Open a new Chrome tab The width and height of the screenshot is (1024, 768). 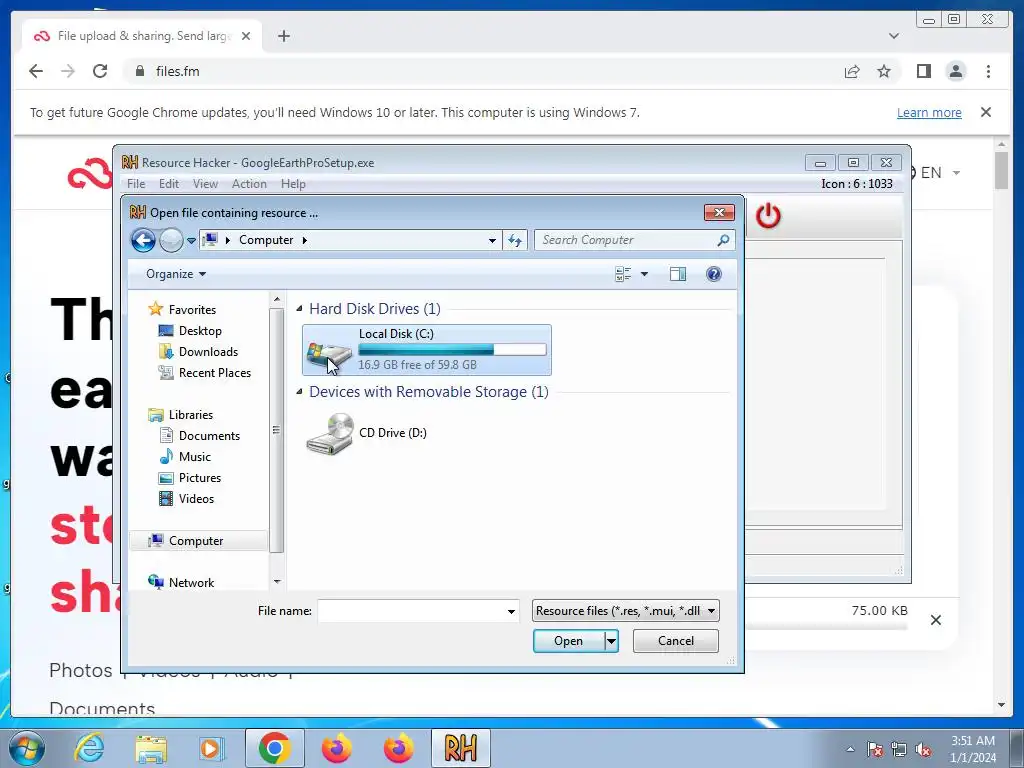coord(283,36)
